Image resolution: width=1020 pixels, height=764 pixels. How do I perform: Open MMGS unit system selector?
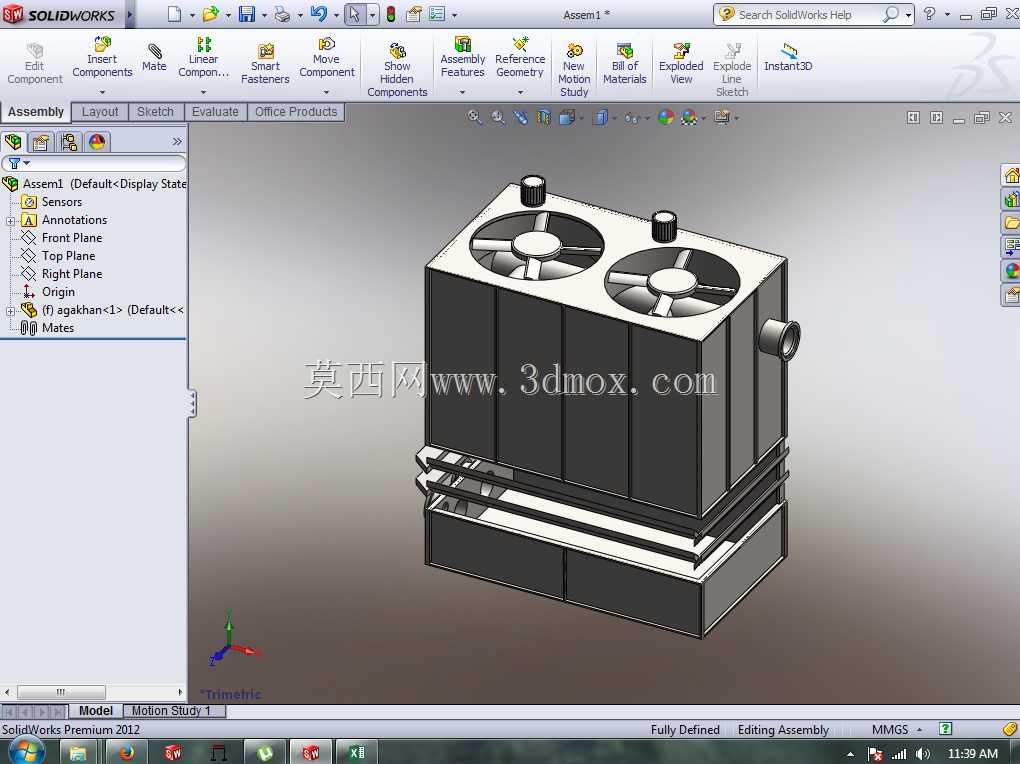pos(897,730)
